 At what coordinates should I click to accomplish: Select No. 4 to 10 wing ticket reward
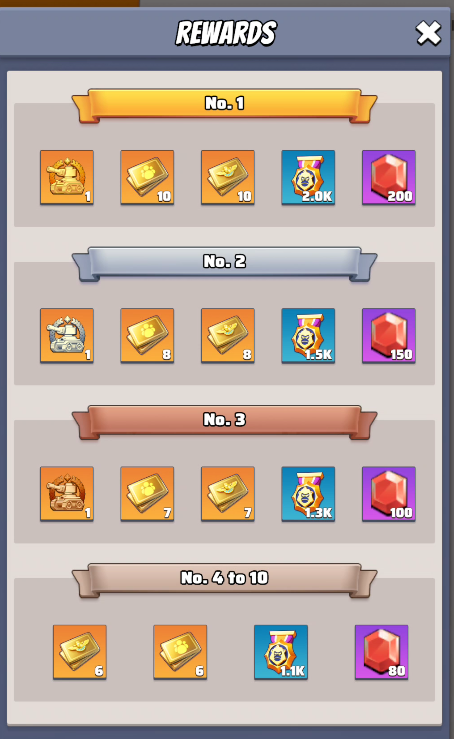click(x=80, y=652)
